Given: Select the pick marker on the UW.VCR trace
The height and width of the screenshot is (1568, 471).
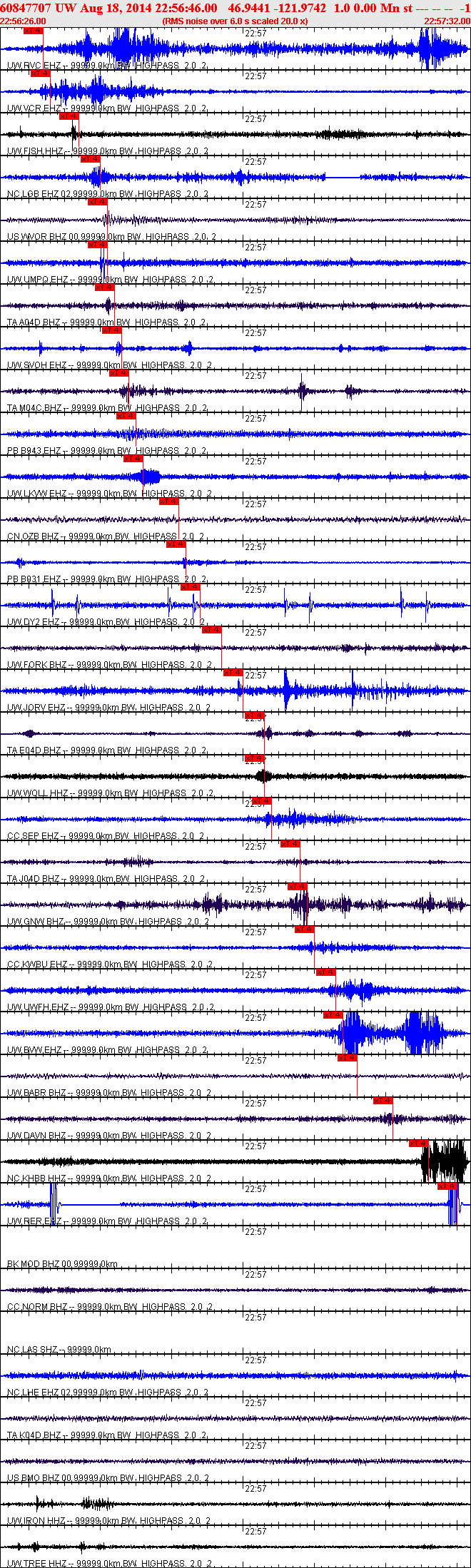Looking at the screenshot, I should pyautogui.click(x=41, y=73).
